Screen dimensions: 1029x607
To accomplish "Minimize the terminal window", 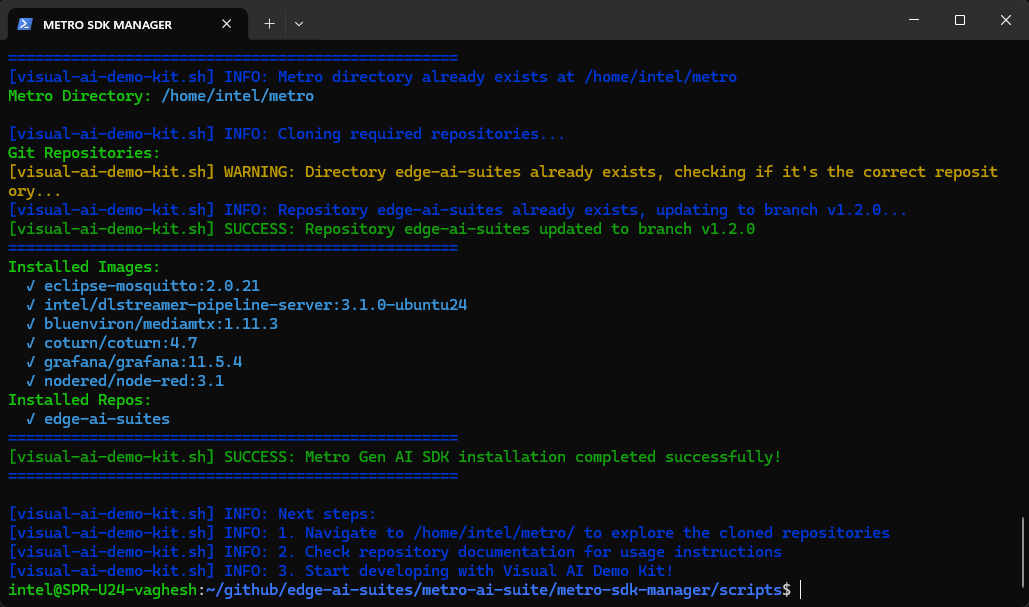I will click(912, 20).
